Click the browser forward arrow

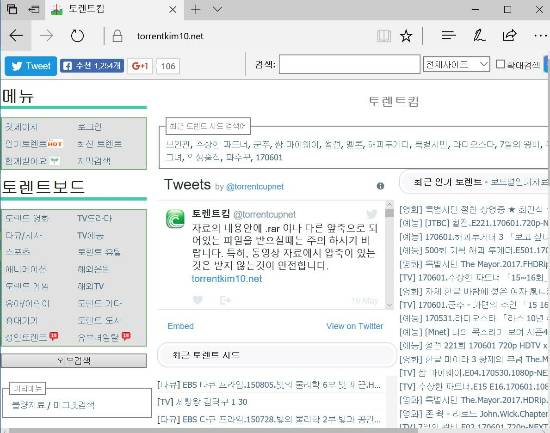point(46,35)
